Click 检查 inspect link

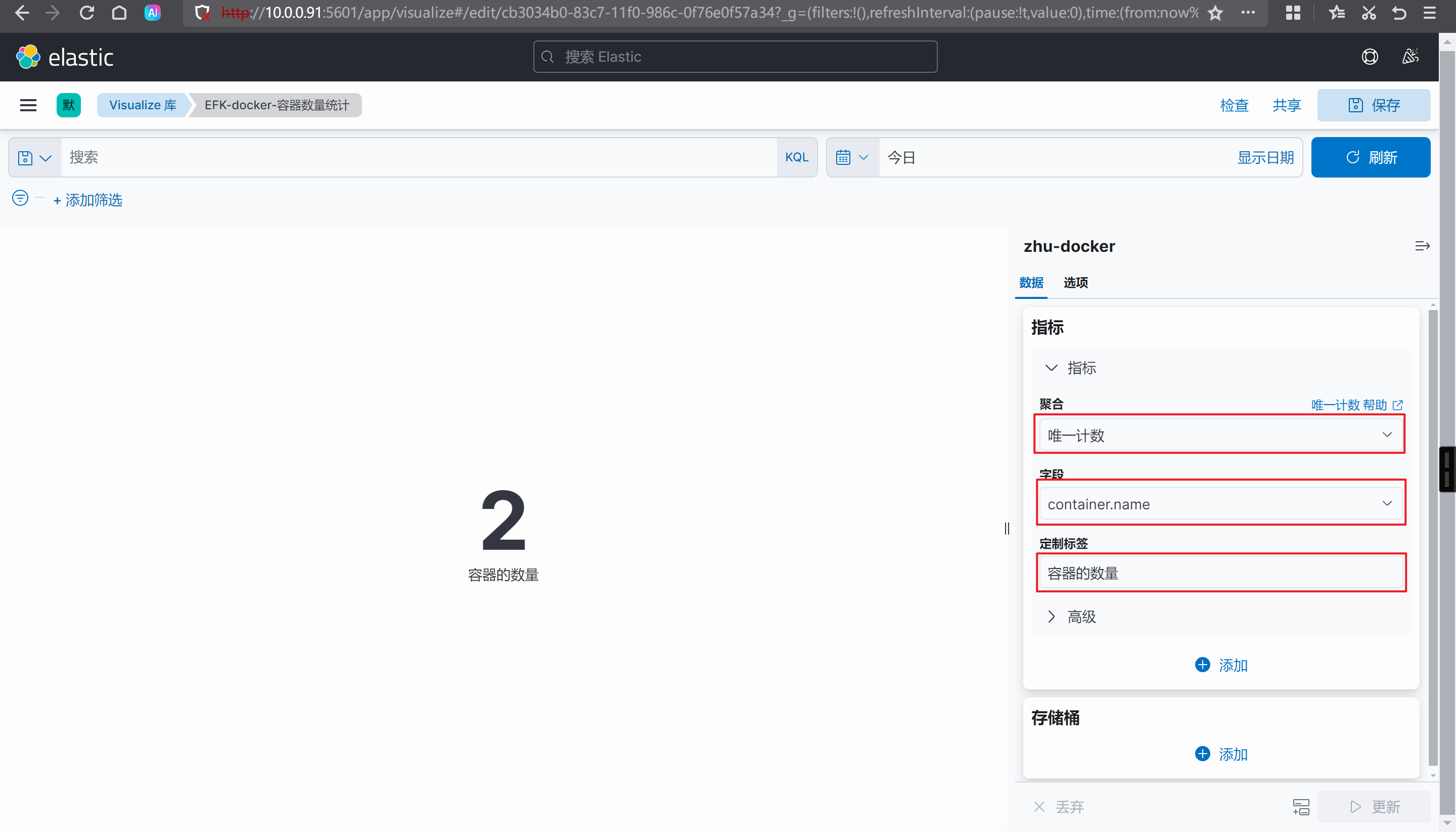pyautogui.click(x=1234, y=105)
